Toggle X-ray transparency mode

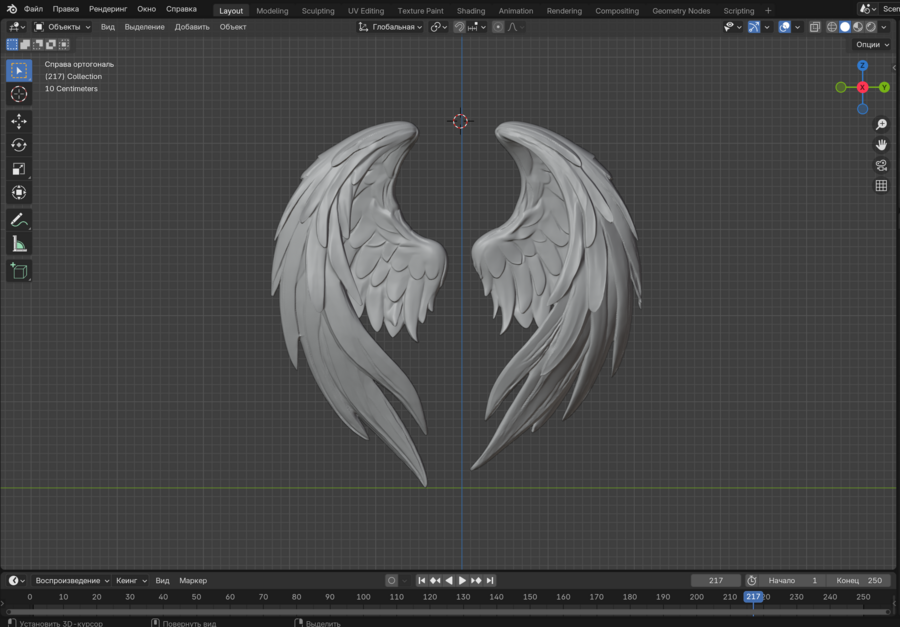coord(815,27)
